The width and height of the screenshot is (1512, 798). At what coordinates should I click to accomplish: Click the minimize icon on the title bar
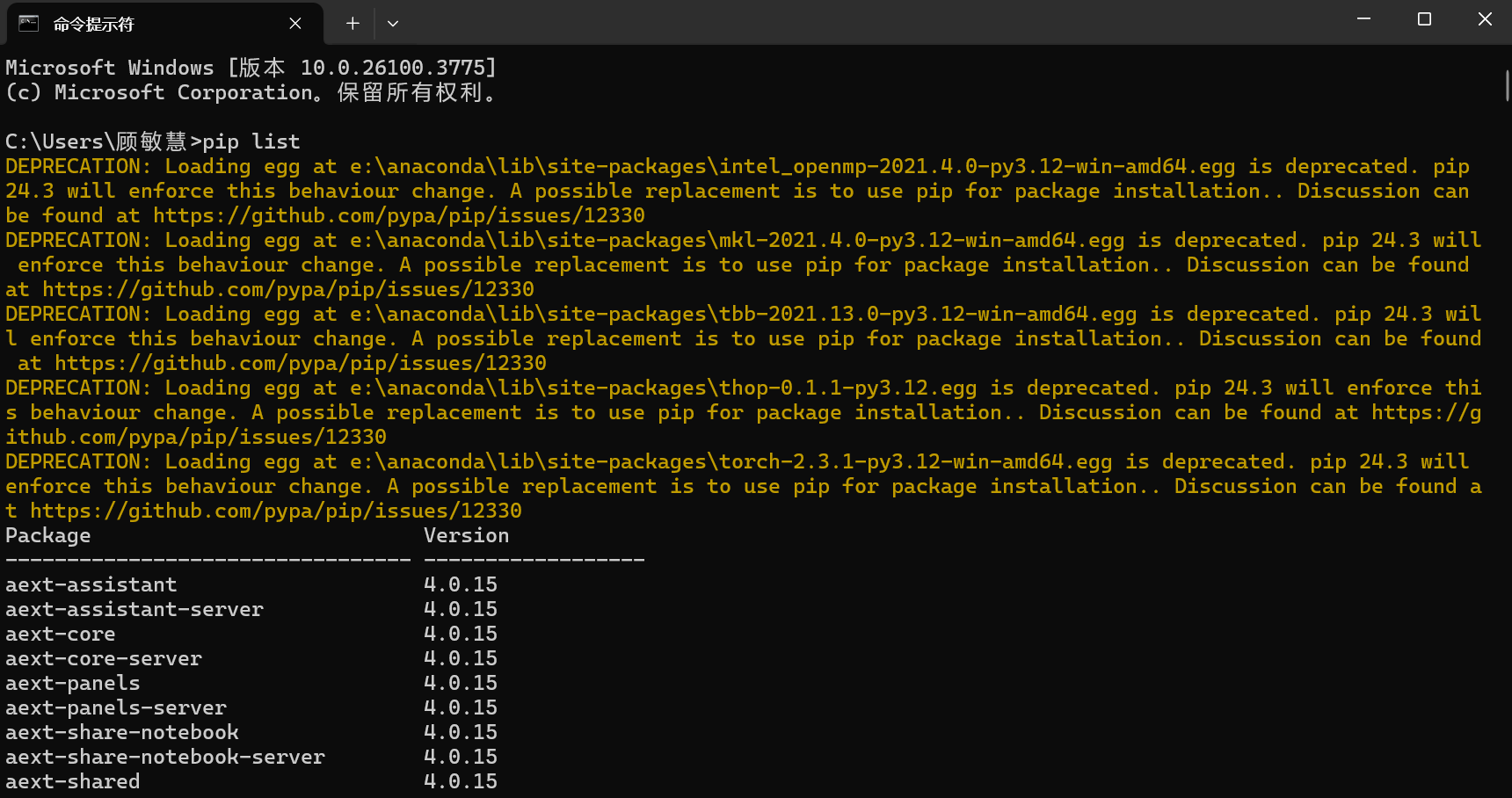tap(1363, 18)
